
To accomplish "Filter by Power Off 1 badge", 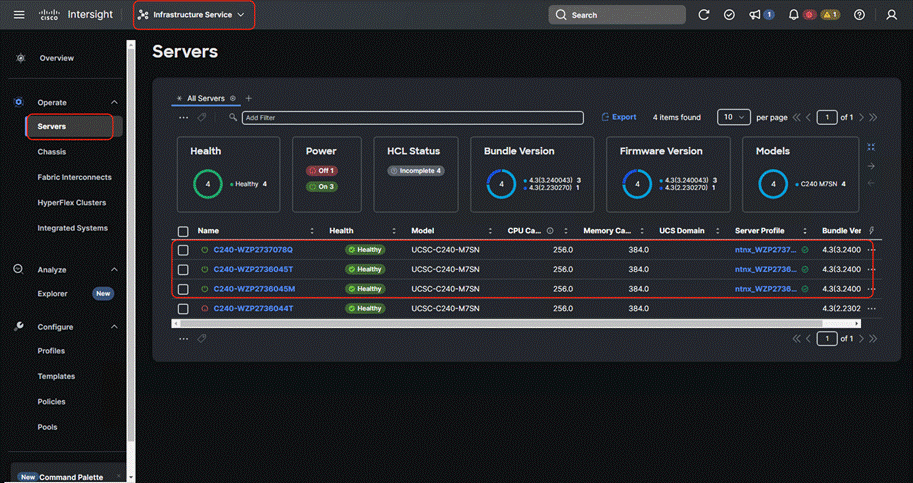I will (x=321, y=171).
